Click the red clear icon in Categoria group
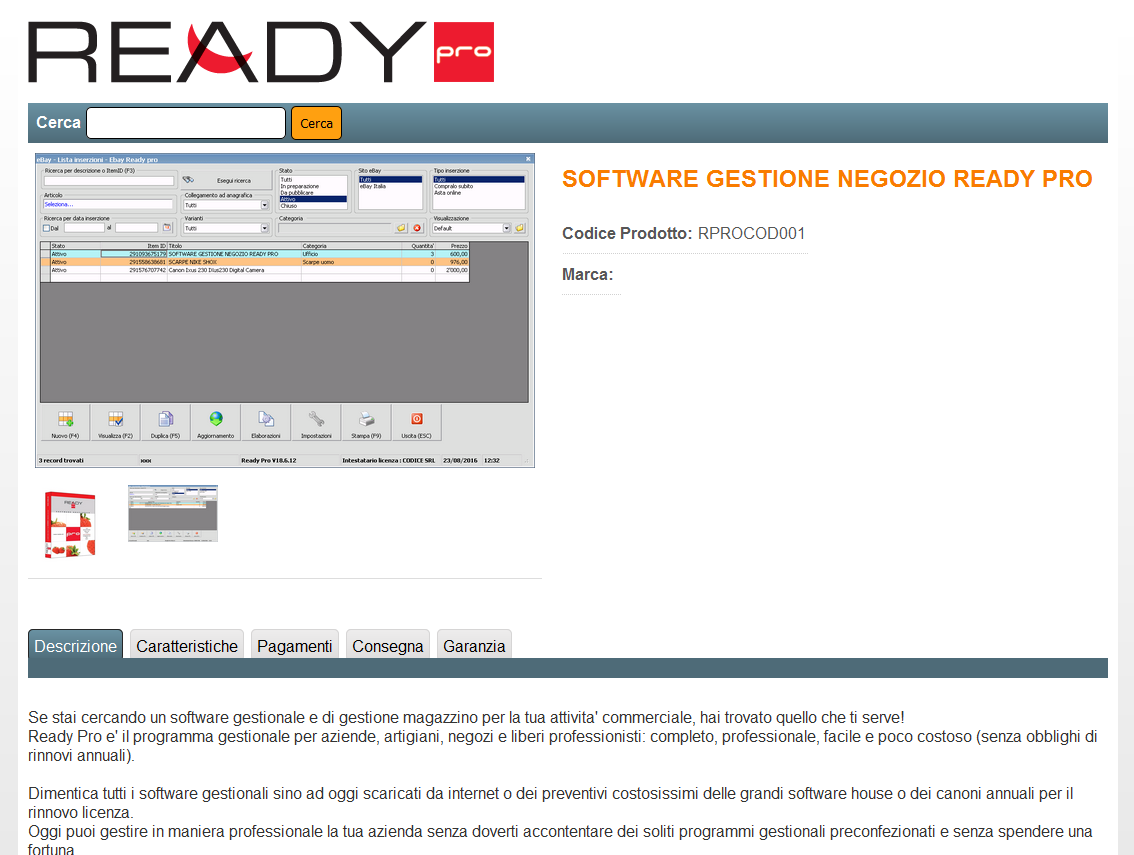Image resolution: width=1134 pixels, height=855 pixels. (417, 228)
